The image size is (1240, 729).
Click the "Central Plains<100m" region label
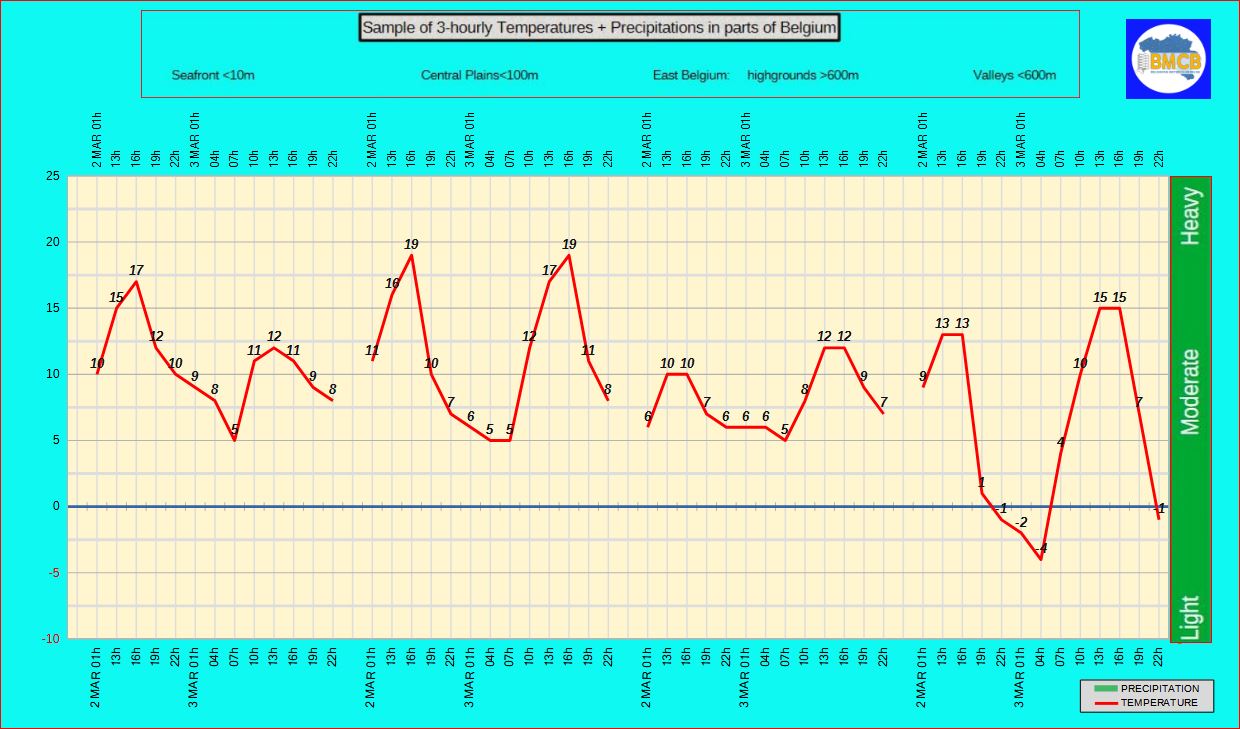[479, 75]
